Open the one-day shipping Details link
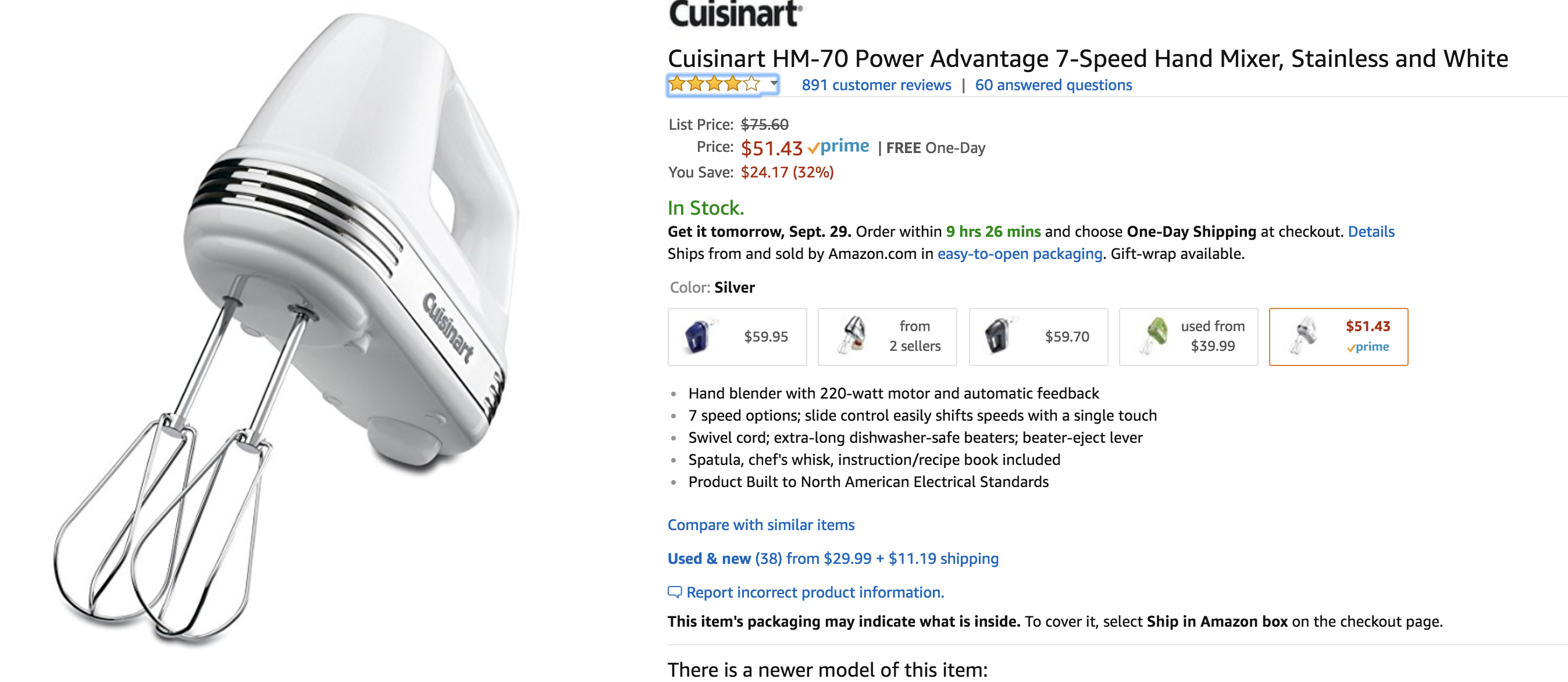1568x682 pixels. (1371, 232)
